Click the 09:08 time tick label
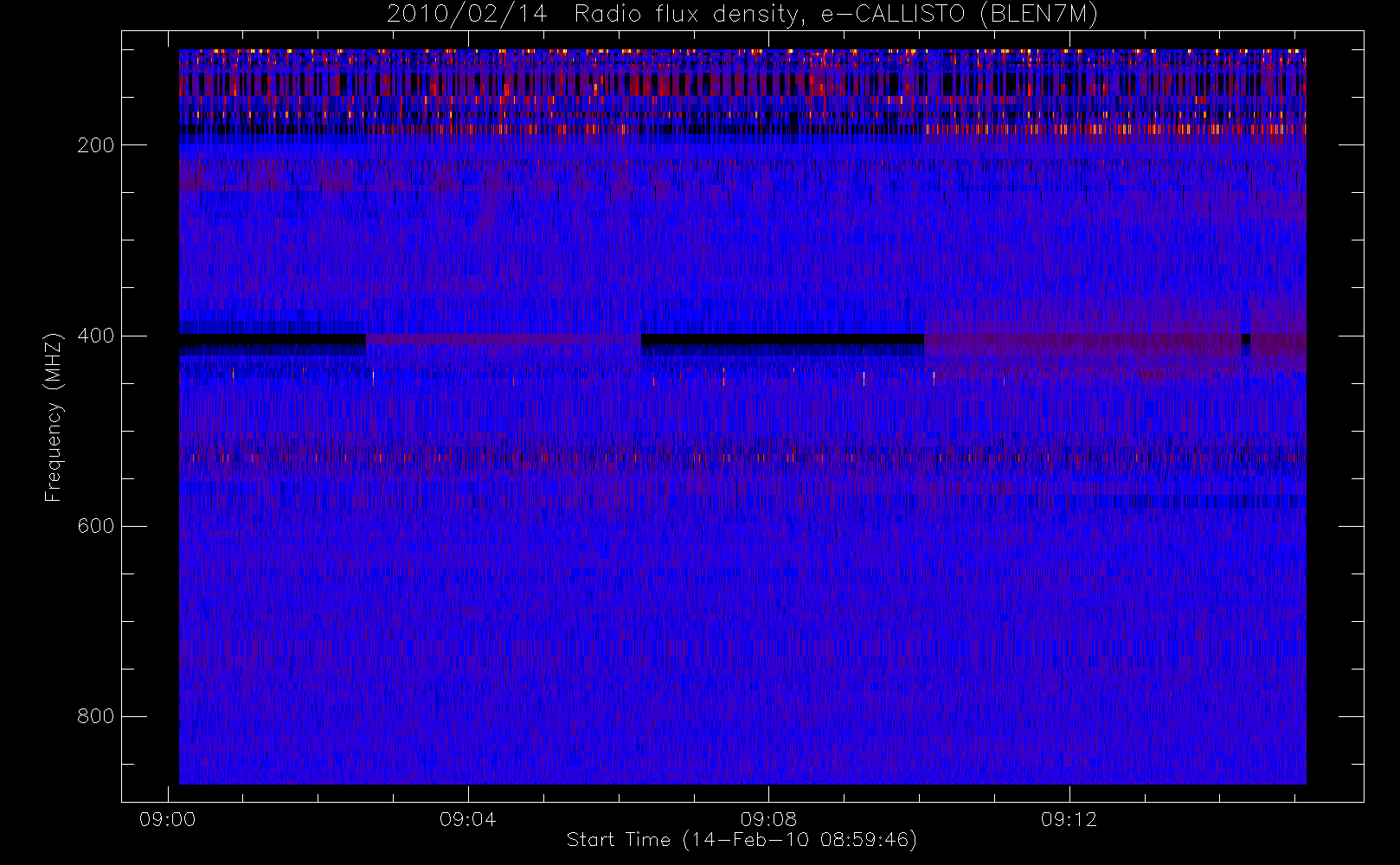Image resolution: width=1400 pixels, height=865 pixels. click(x=768, y=819)
